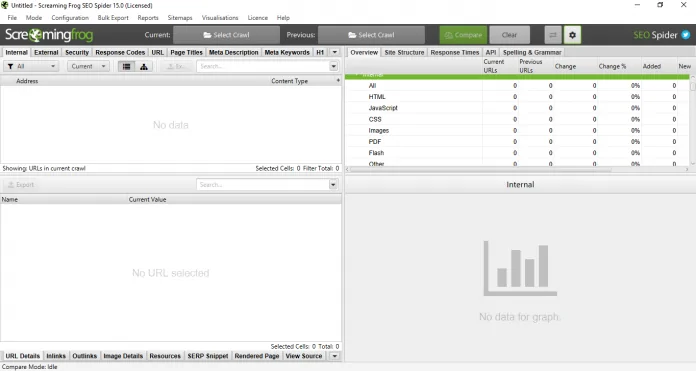Screen dimensions: 696x371
Task: Switch to the API tab
Action: [x=491, y=52]
